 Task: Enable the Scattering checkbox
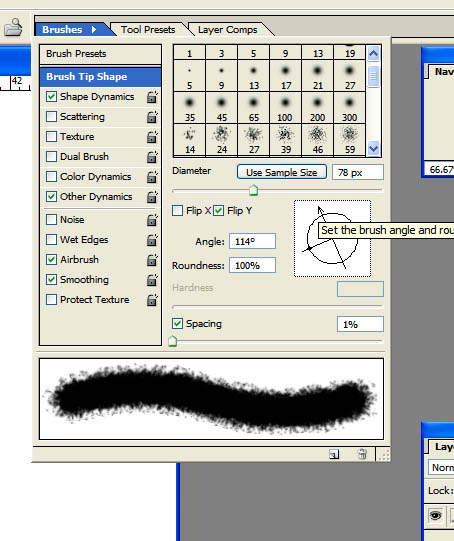[51, 117]
